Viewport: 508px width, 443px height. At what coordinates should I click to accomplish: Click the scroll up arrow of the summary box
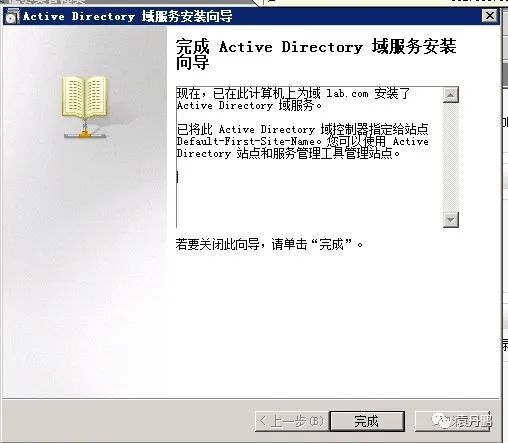pyautogui.click(x=451, y=95)
